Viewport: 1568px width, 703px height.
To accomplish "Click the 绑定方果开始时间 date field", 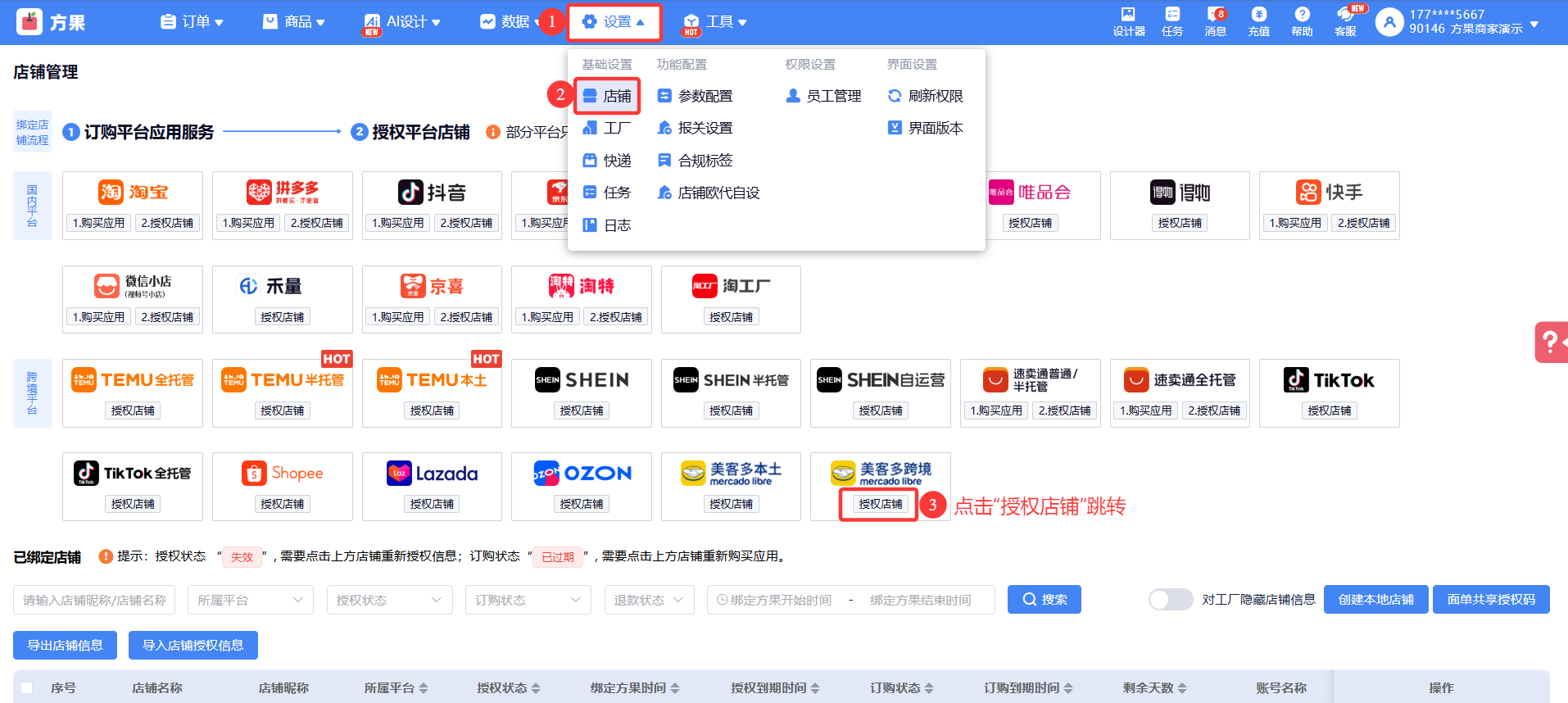I will (x=780, y=600).
